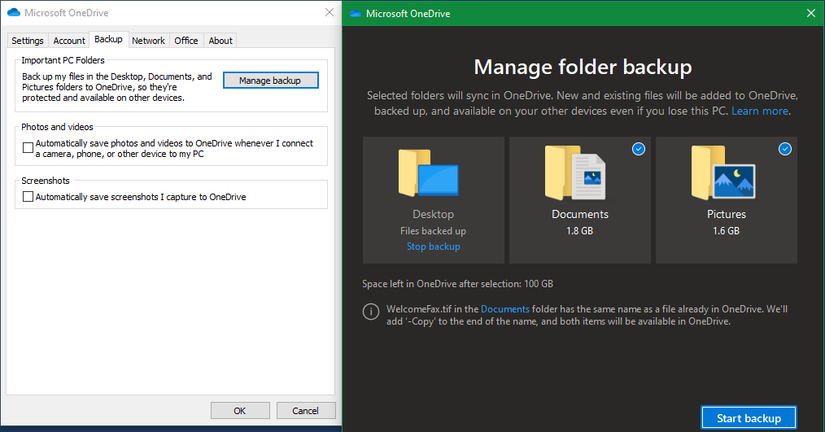Viewport: 825px width, 432px height.
Task: Click the info icon beside WelcomeFax message
Action: [371, 312]
